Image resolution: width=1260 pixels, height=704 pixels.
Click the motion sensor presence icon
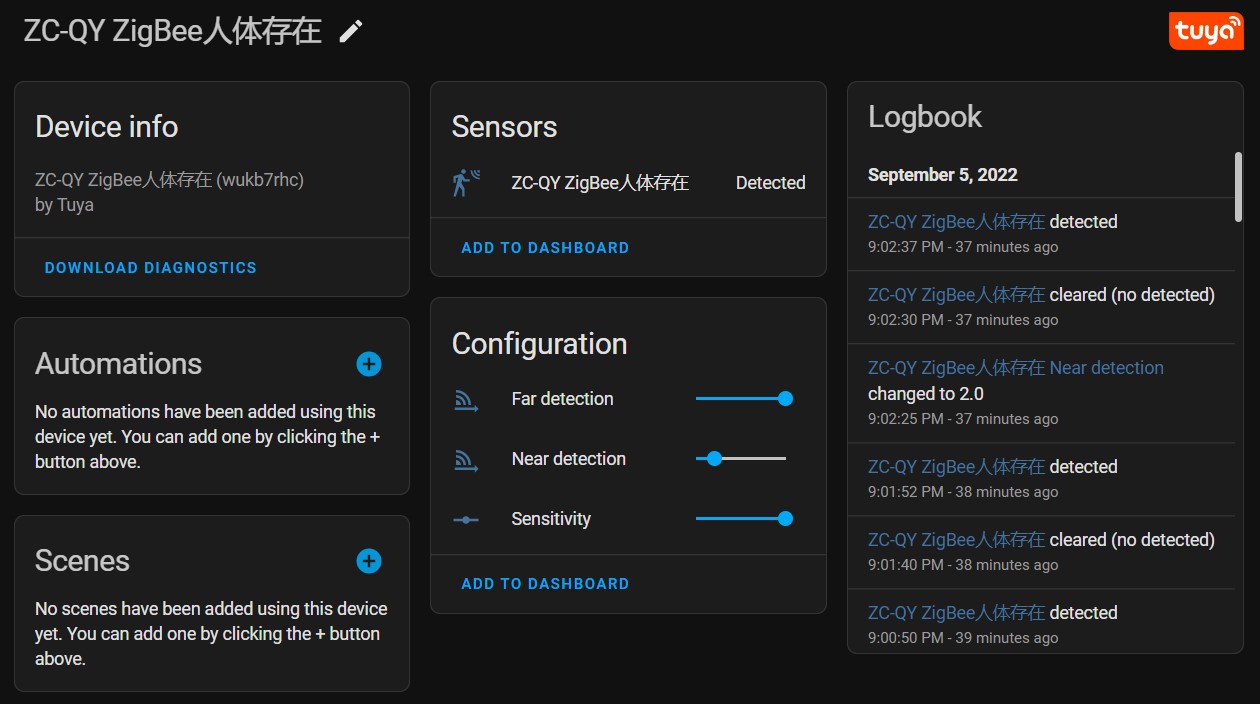tap(465, 183)
